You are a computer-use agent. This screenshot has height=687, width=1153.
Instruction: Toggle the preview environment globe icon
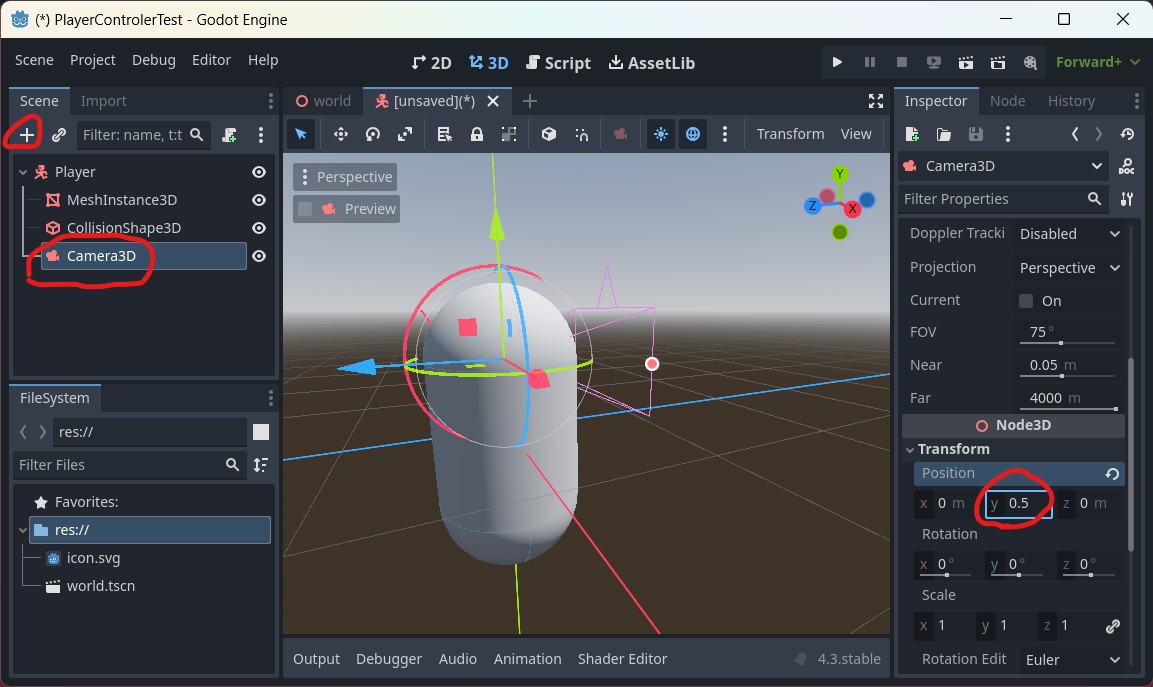tap(692, 133)
